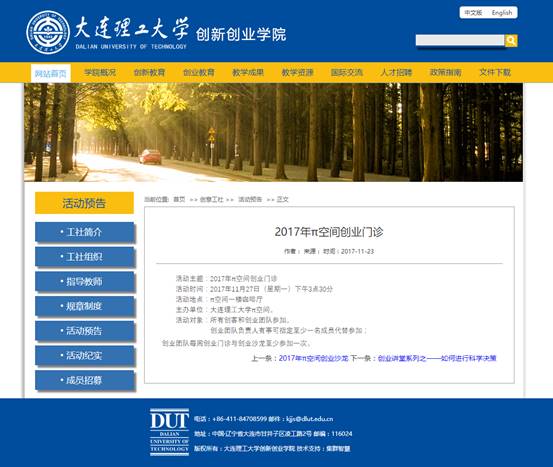The width and height of the screenshot is (553, 467).
Task: Open next article 创业讲堂系列 link
Action: tap(437, 358)
